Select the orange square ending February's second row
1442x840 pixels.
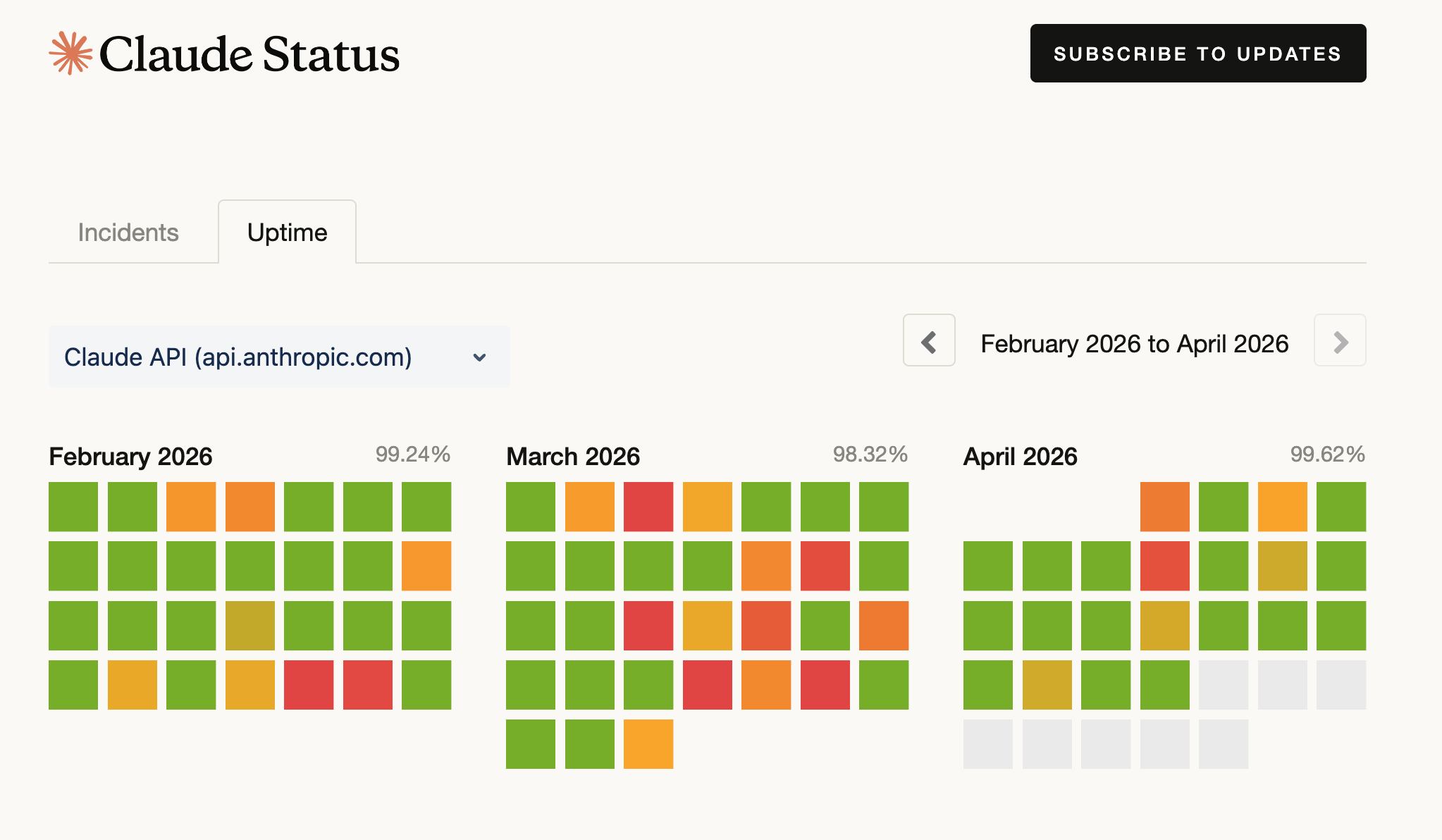426,566
